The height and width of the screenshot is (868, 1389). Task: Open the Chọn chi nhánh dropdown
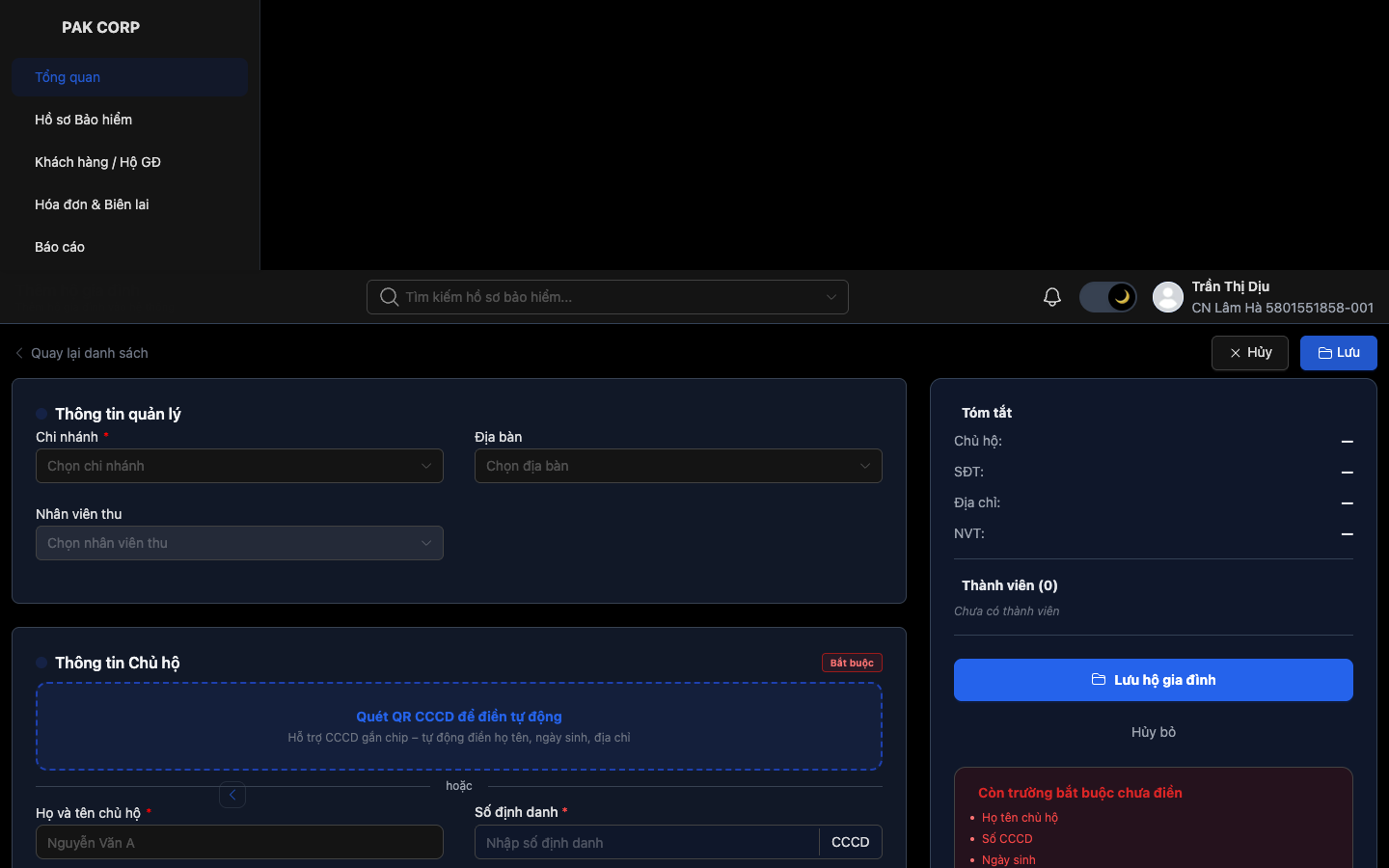coord(239,466)
